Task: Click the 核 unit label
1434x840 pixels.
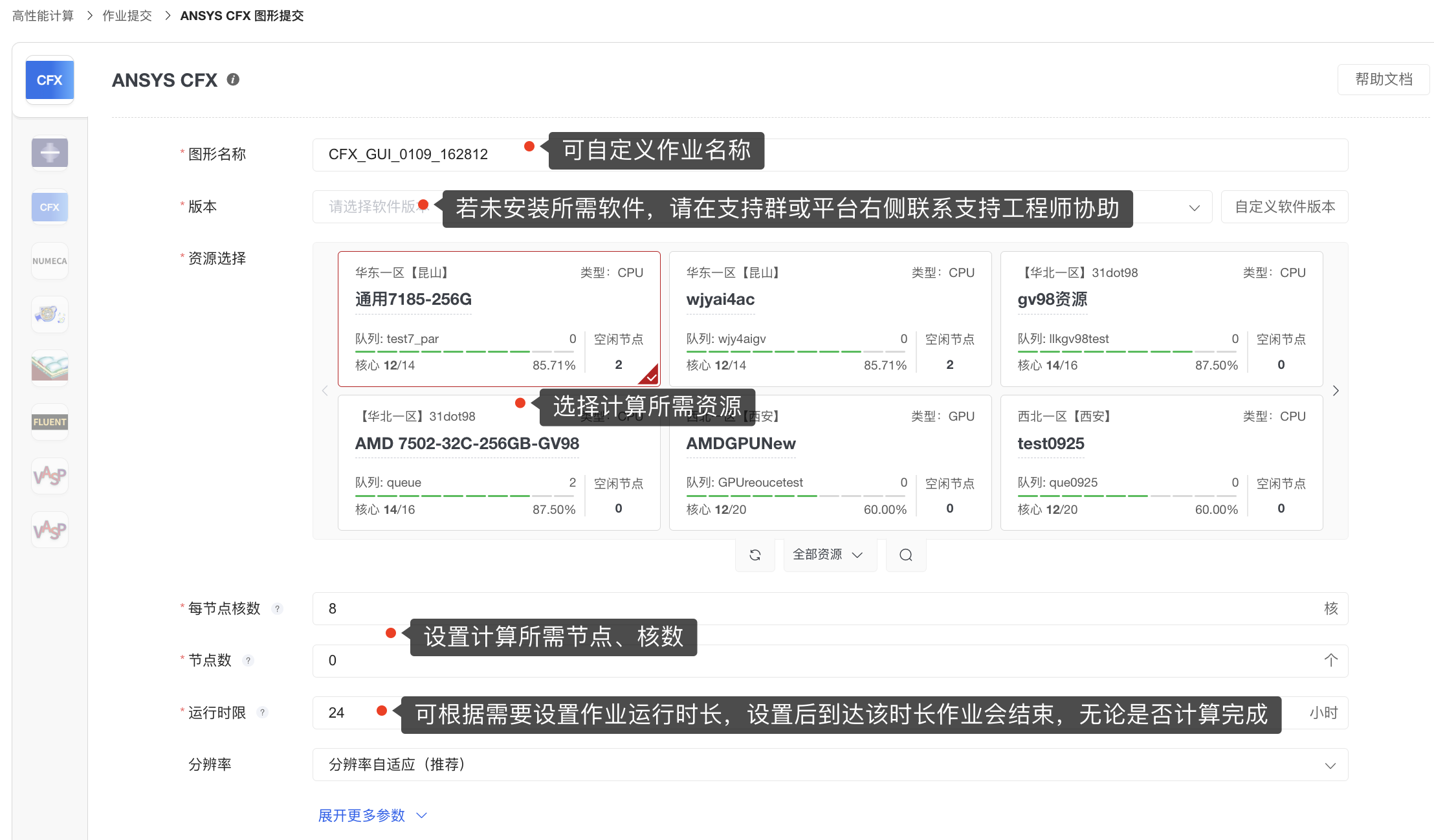Action: pos(1330,608)
